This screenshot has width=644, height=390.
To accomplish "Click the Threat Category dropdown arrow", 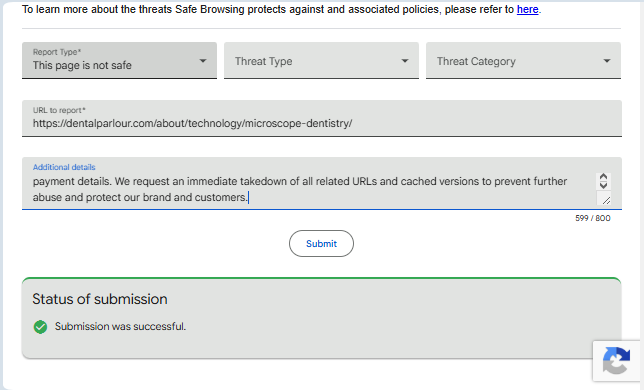I will click(607, 61).
